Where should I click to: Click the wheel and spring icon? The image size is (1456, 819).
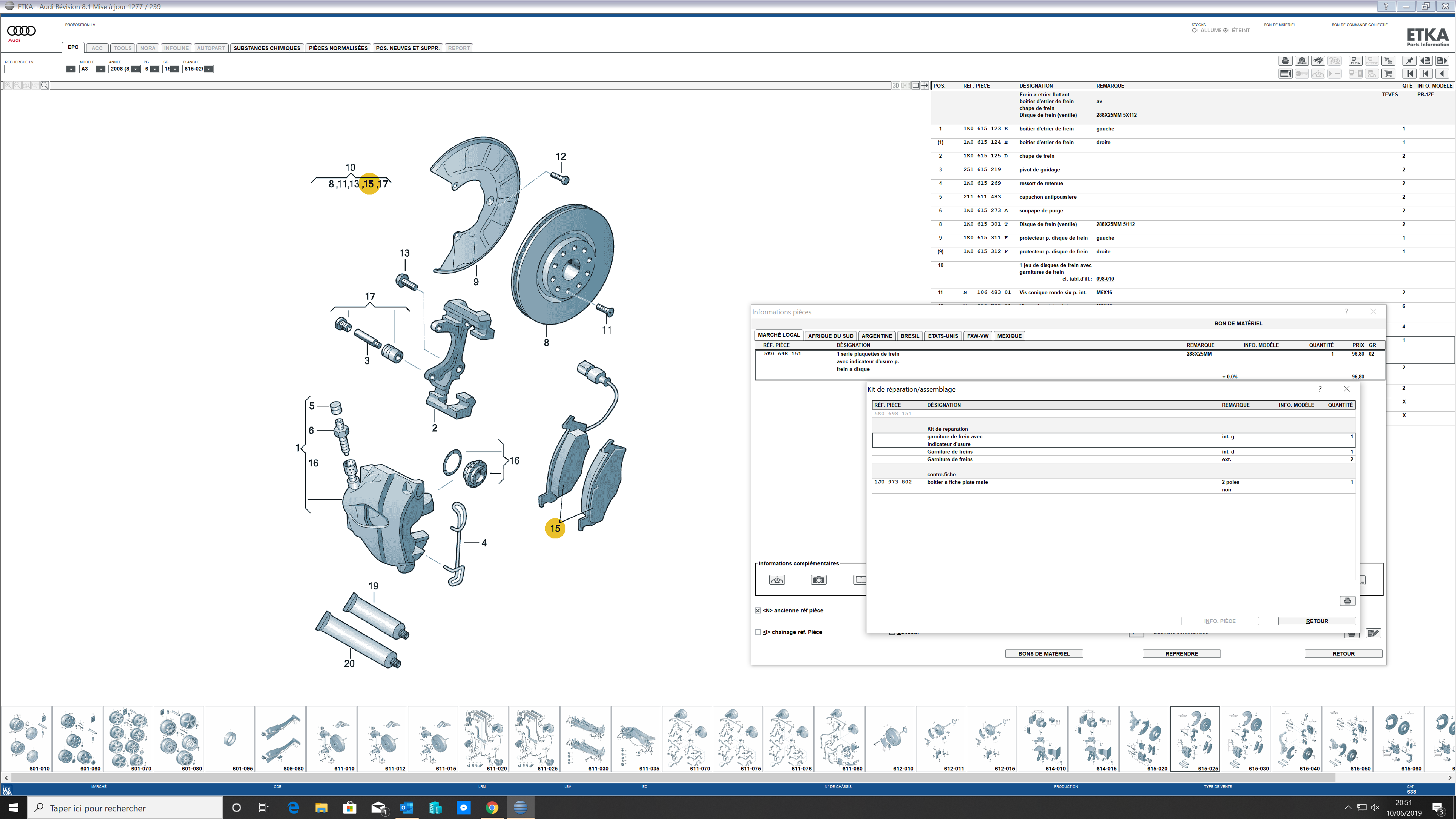(x=1302, y=61)
